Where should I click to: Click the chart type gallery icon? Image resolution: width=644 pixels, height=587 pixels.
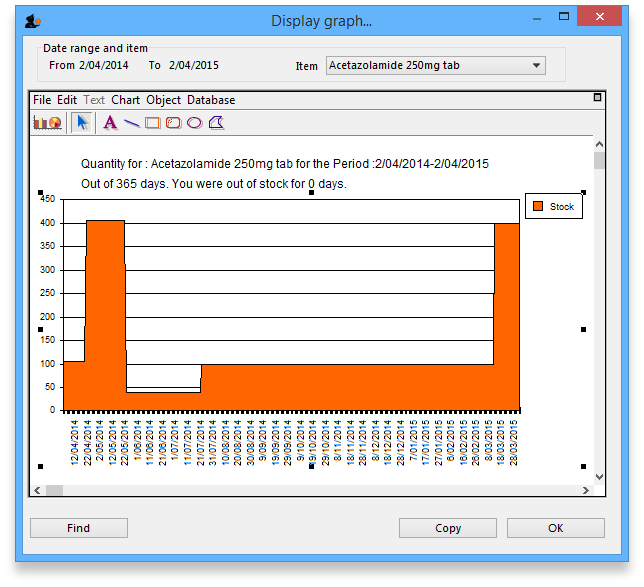[47, 122]
